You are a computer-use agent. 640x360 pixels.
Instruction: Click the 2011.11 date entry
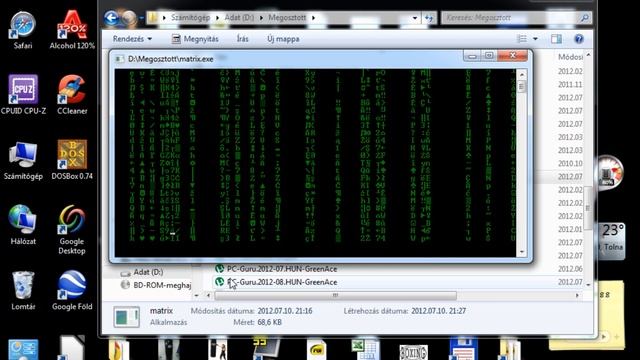point(570,84)
